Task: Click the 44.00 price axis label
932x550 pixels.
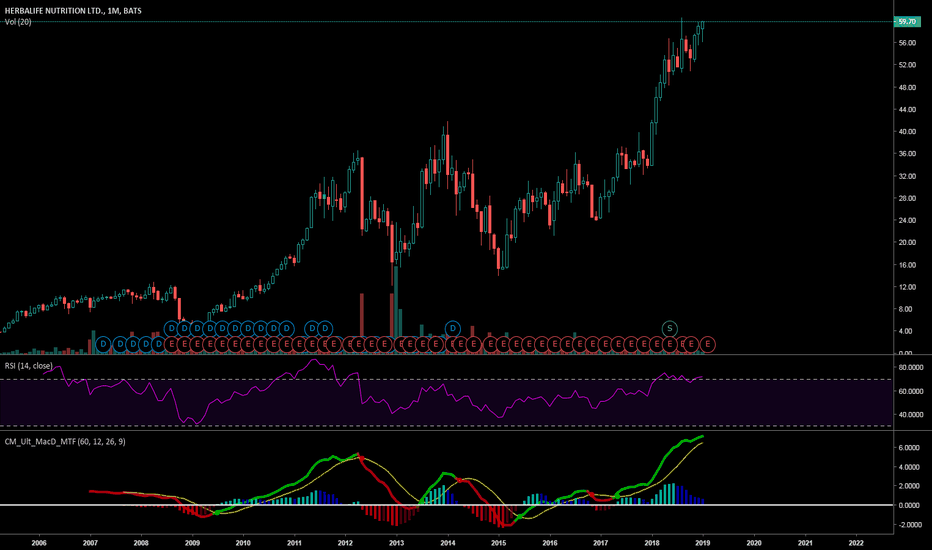Action: [x=907, y=109]
